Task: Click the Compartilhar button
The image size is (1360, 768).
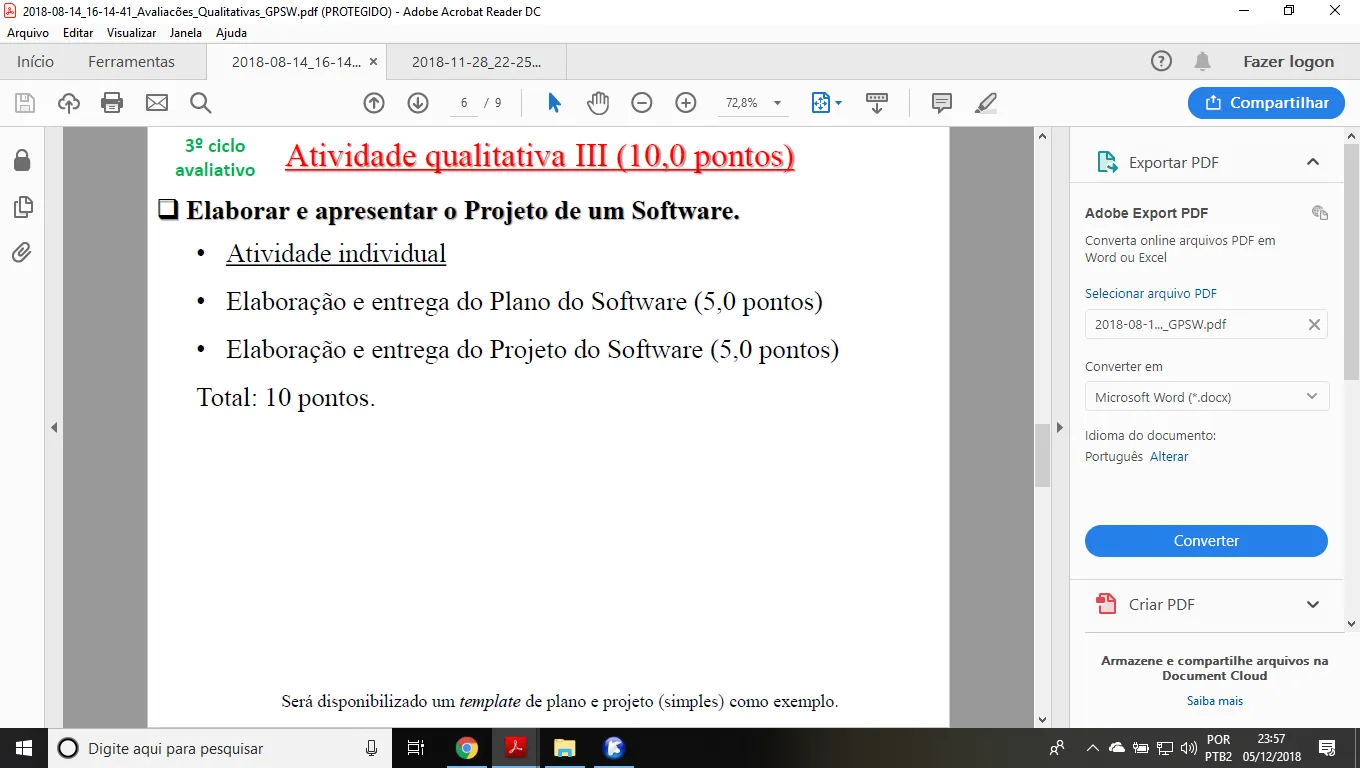Action: [1266, 103]
